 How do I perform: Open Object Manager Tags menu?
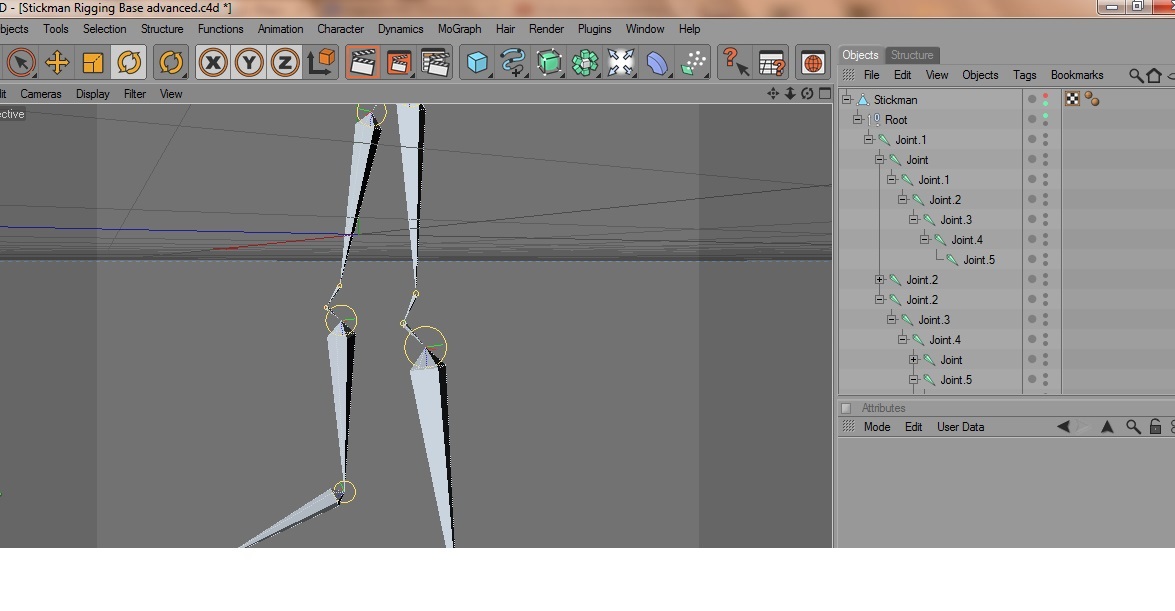pos(1024,75)
